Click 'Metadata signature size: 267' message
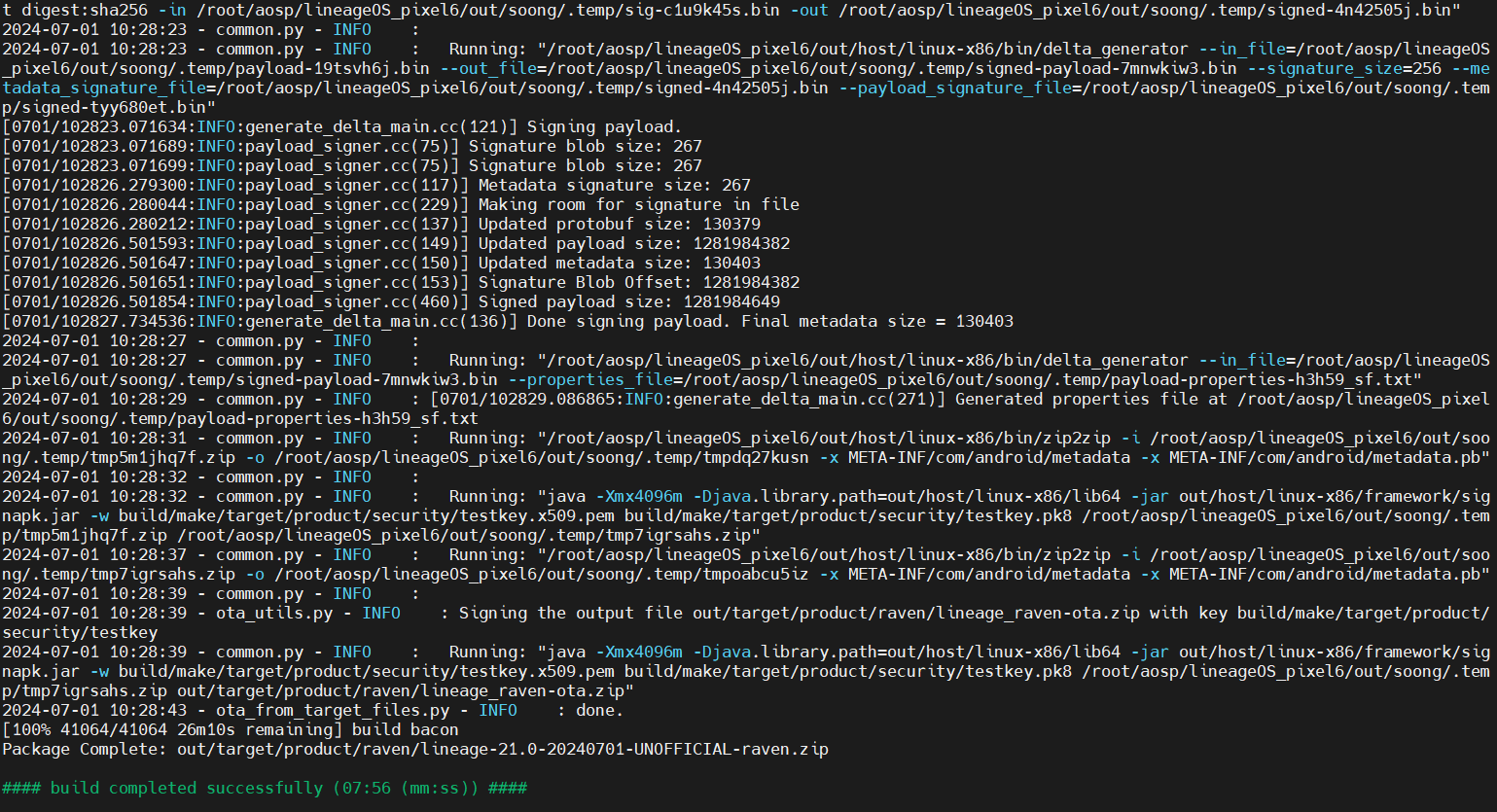1497x812 pixels. 615,185
